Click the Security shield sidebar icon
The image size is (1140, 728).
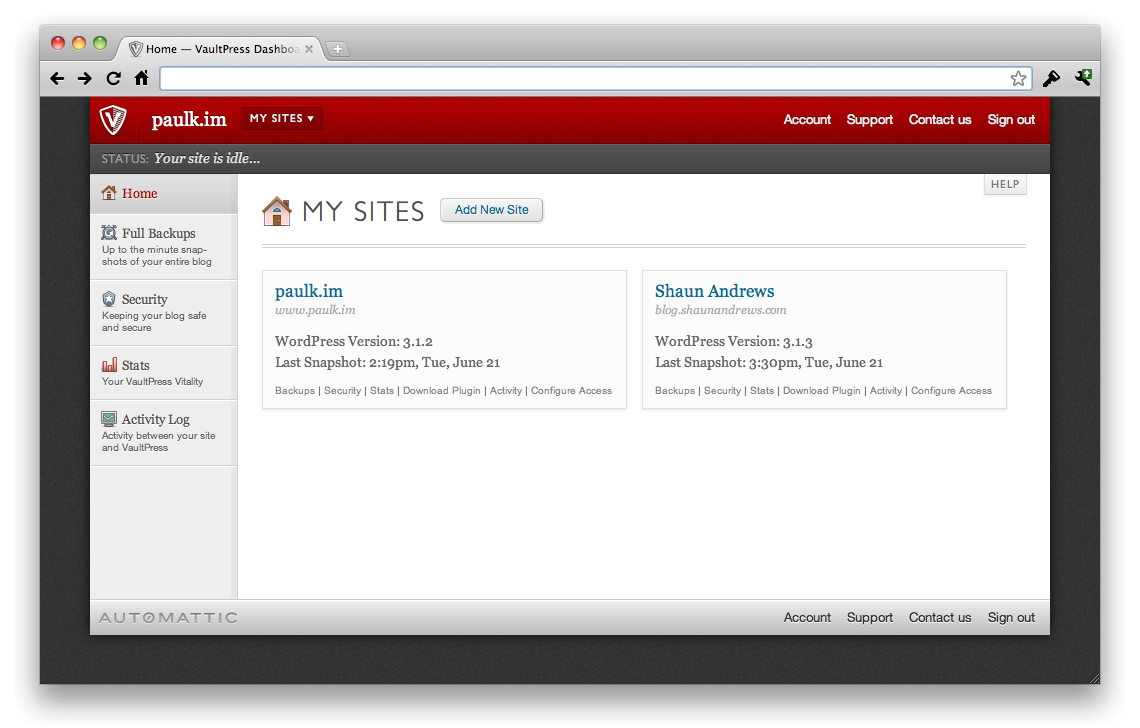point(109,299)
